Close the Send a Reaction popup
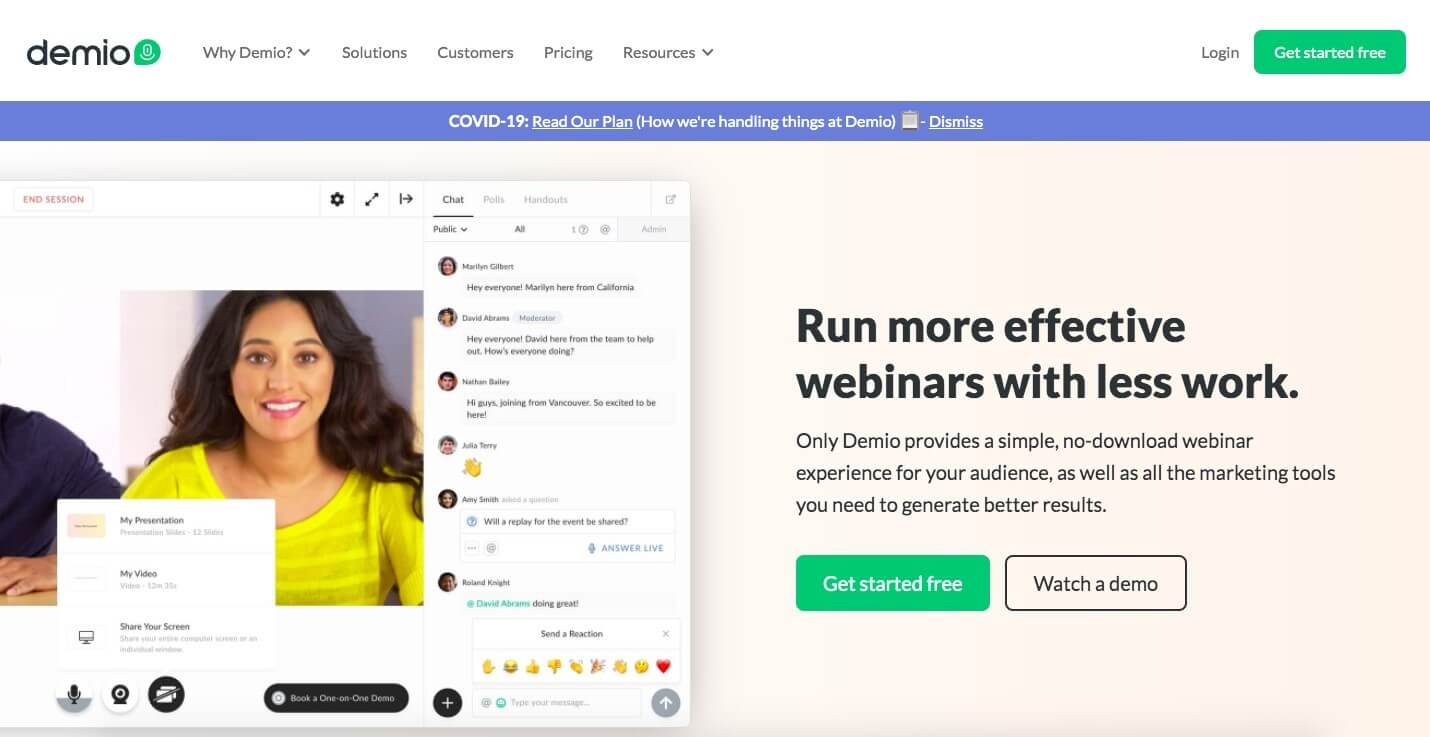 [666, 634]
